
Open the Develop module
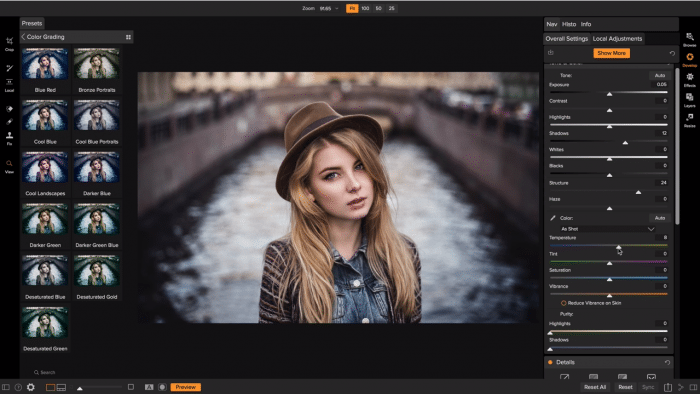point(689,60)
